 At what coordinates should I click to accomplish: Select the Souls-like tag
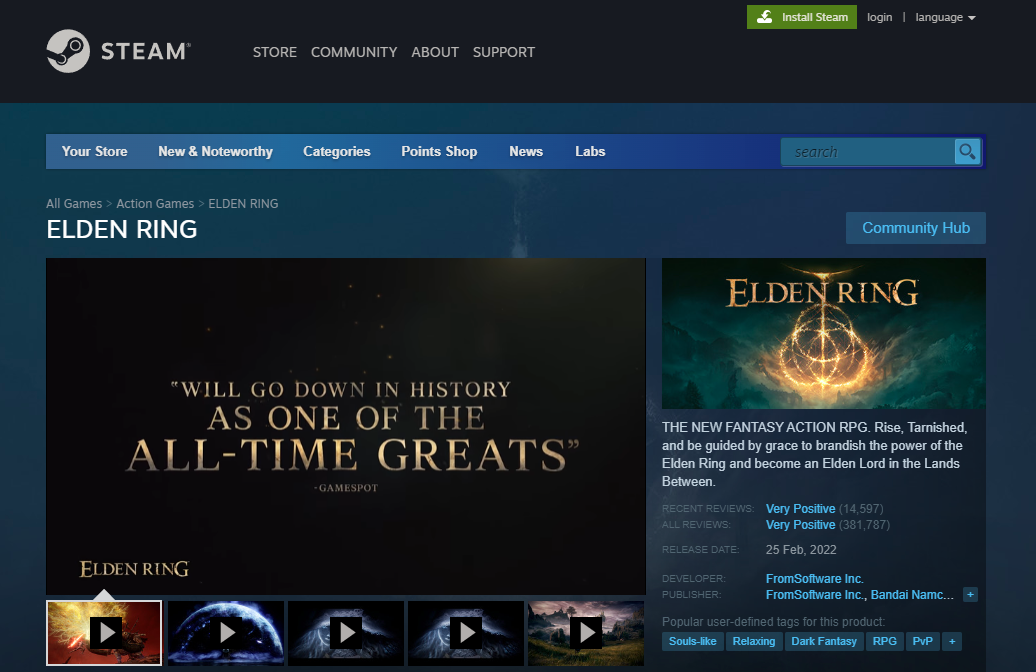[692, 642]
